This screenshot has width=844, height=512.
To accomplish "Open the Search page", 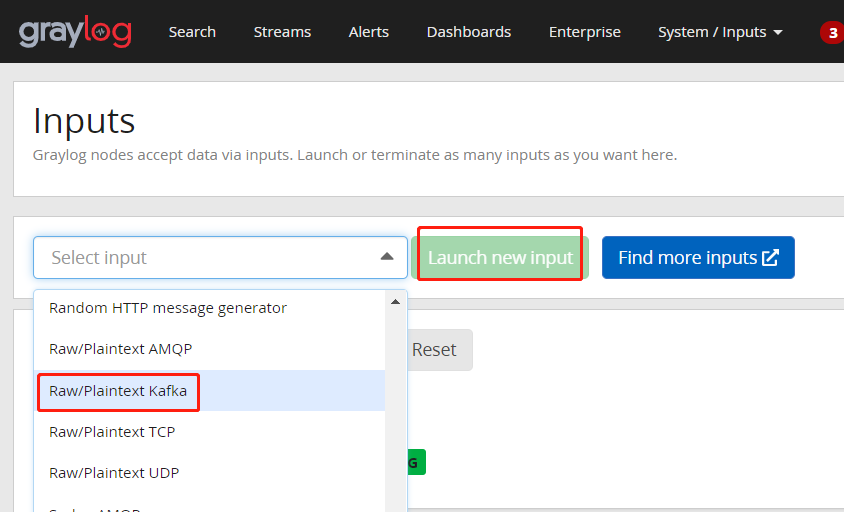I will point(192,32).
